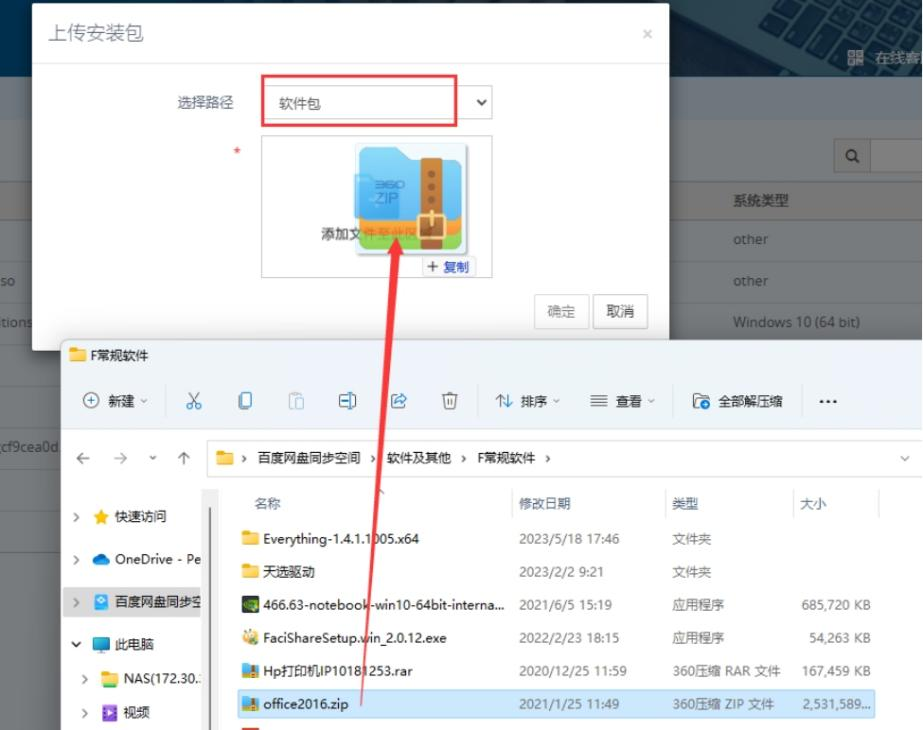This screenshot has width=923, height=730.
Task: Click the search magnifier icon button
Action: (x=852, y=156)
